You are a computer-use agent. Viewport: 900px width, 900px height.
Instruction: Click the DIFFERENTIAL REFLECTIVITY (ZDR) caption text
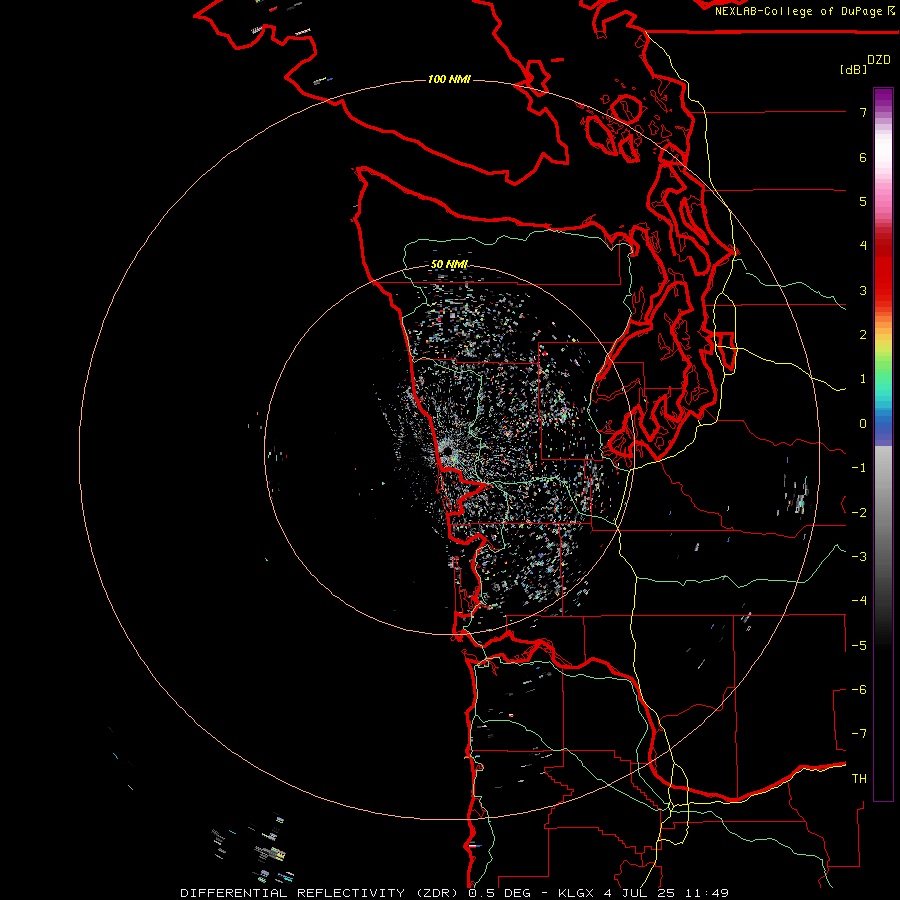321,893
